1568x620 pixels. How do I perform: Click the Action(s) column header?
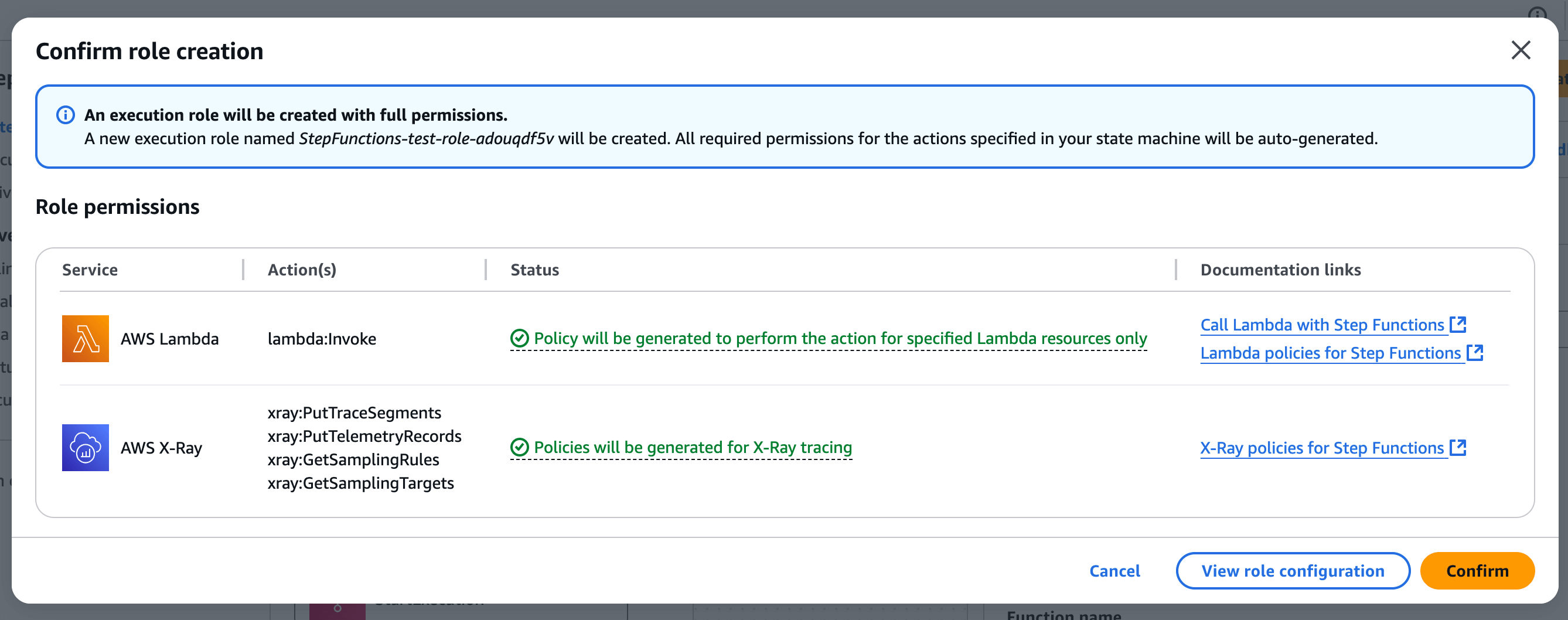[302, 270]
